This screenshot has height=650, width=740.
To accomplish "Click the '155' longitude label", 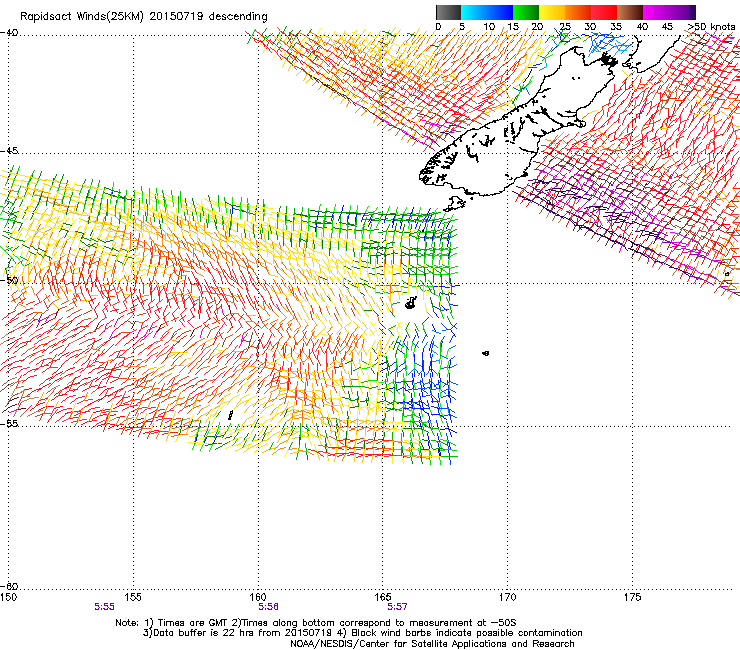I will 133,597.
